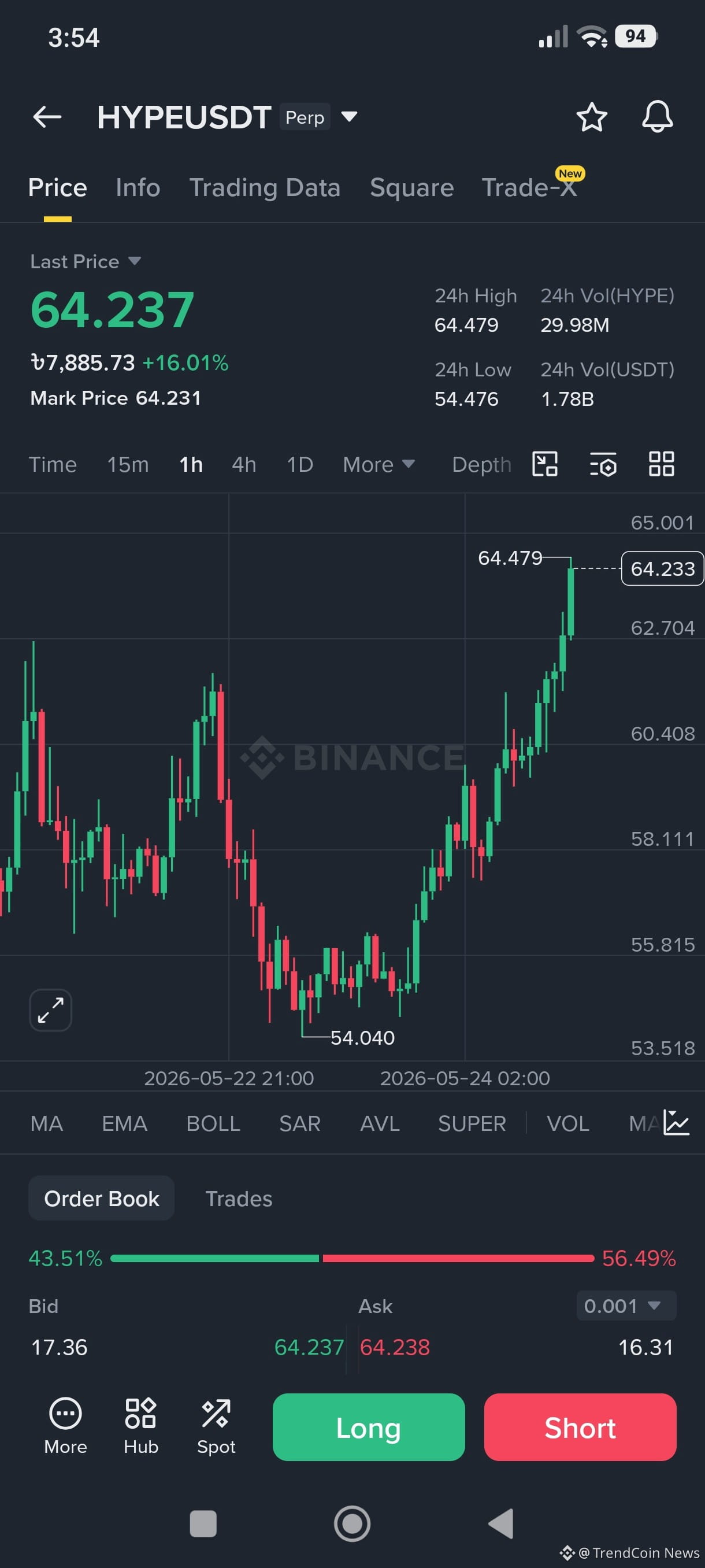The width and height of the screenshot is (705, 1568).
Task: Switch to the Price tab
Action: click(x=58, y=187)
